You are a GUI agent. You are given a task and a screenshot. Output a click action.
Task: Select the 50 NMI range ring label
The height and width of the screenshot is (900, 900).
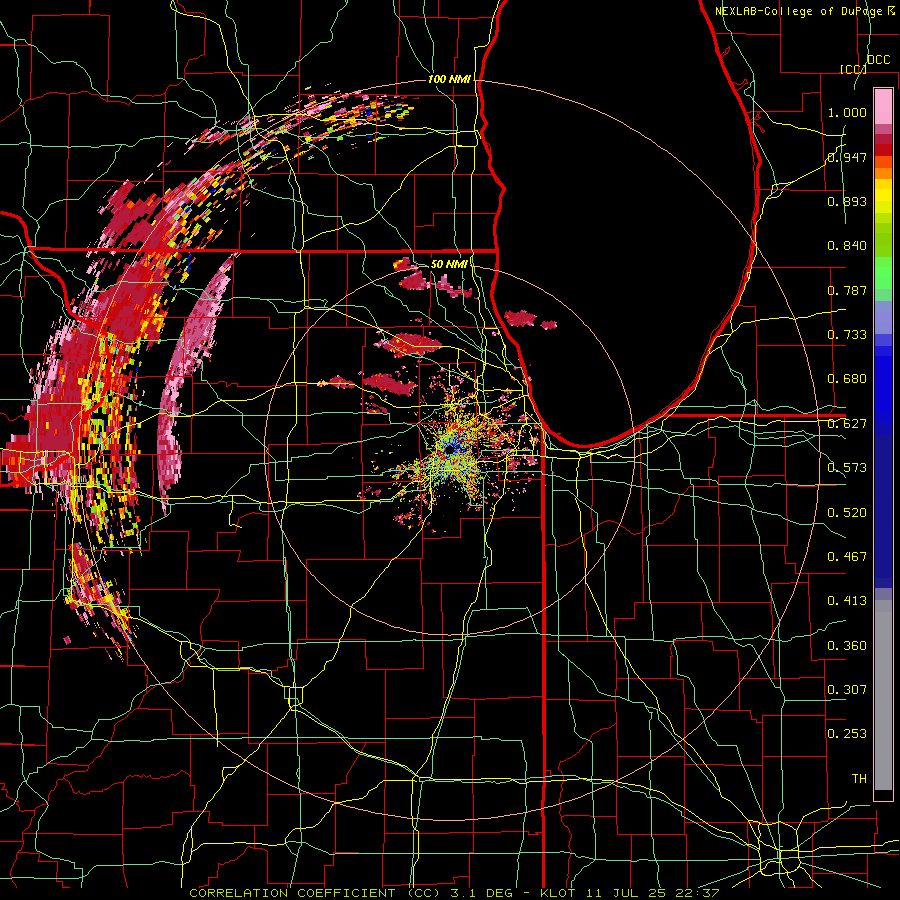tap(449, 264)
